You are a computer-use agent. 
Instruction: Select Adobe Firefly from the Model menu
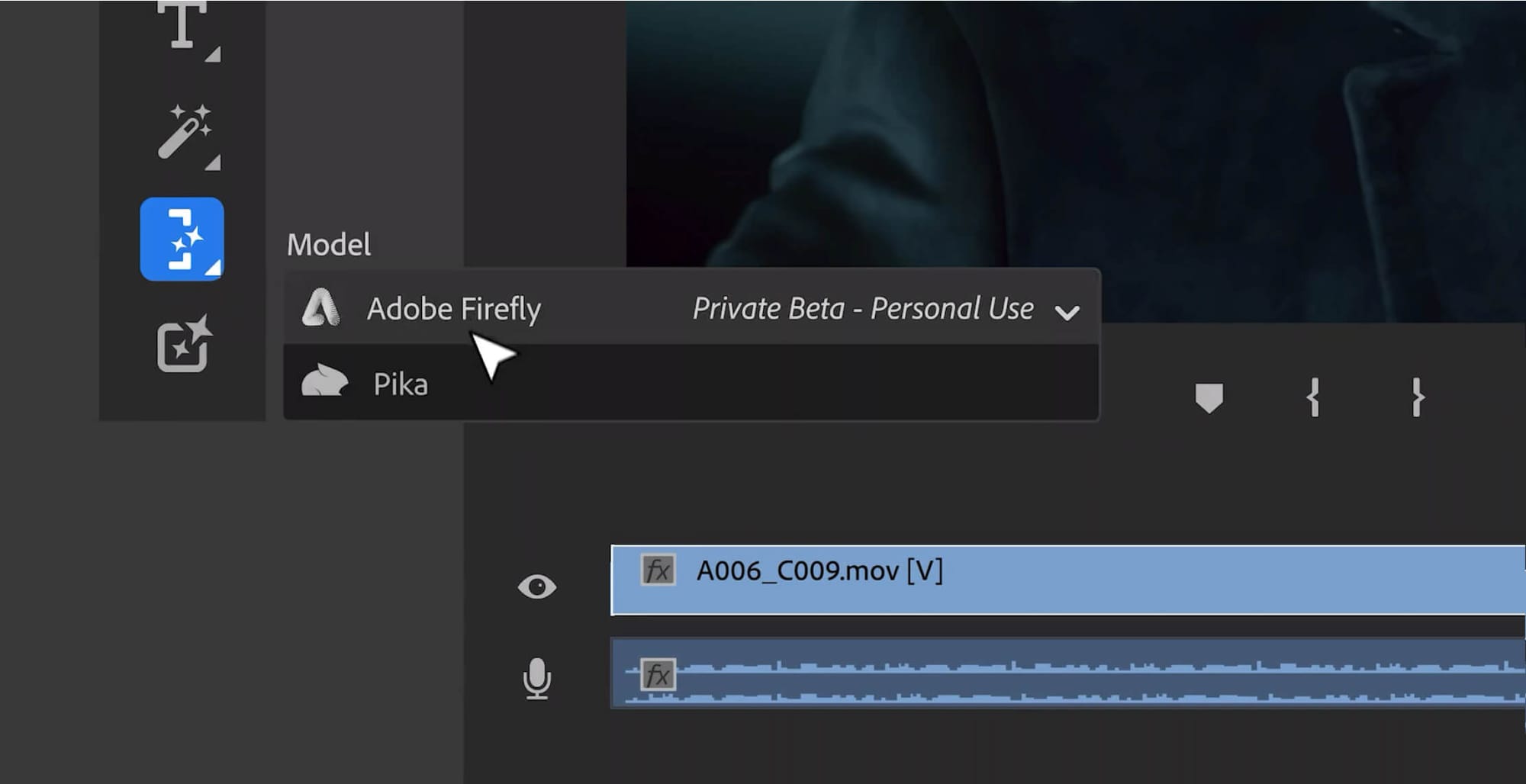click(454, 310)
